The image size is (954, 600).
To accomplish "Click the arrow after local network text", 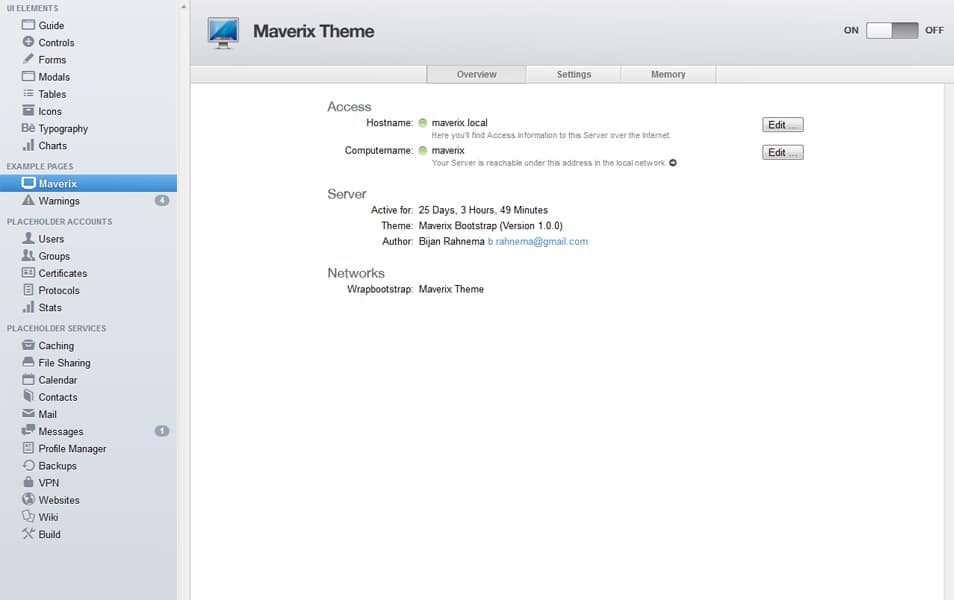I will [673, 163].
